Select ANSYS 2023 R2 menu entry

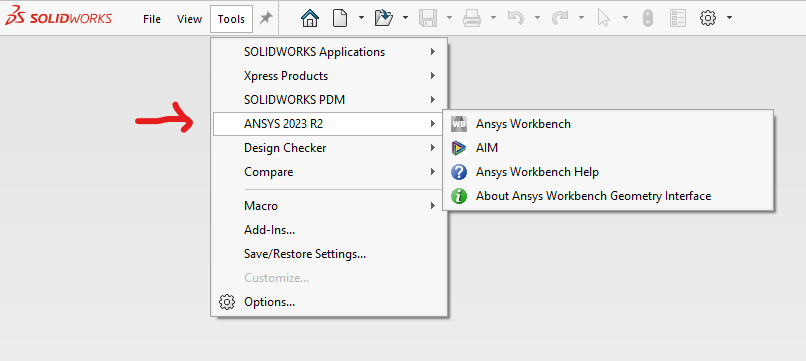pyautogui.click(x=329, y=124)
